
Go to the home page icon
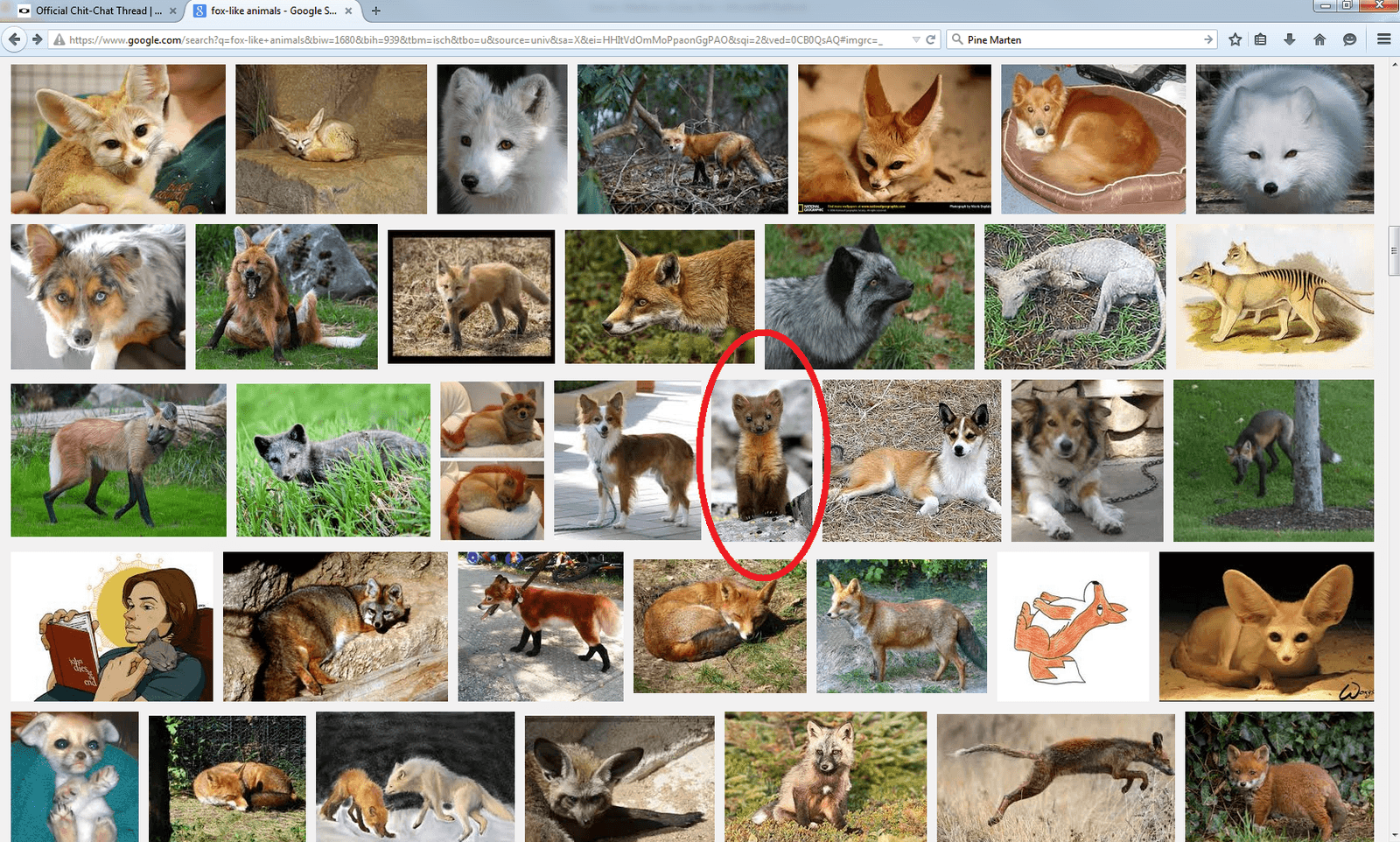tap(1319, 39)
